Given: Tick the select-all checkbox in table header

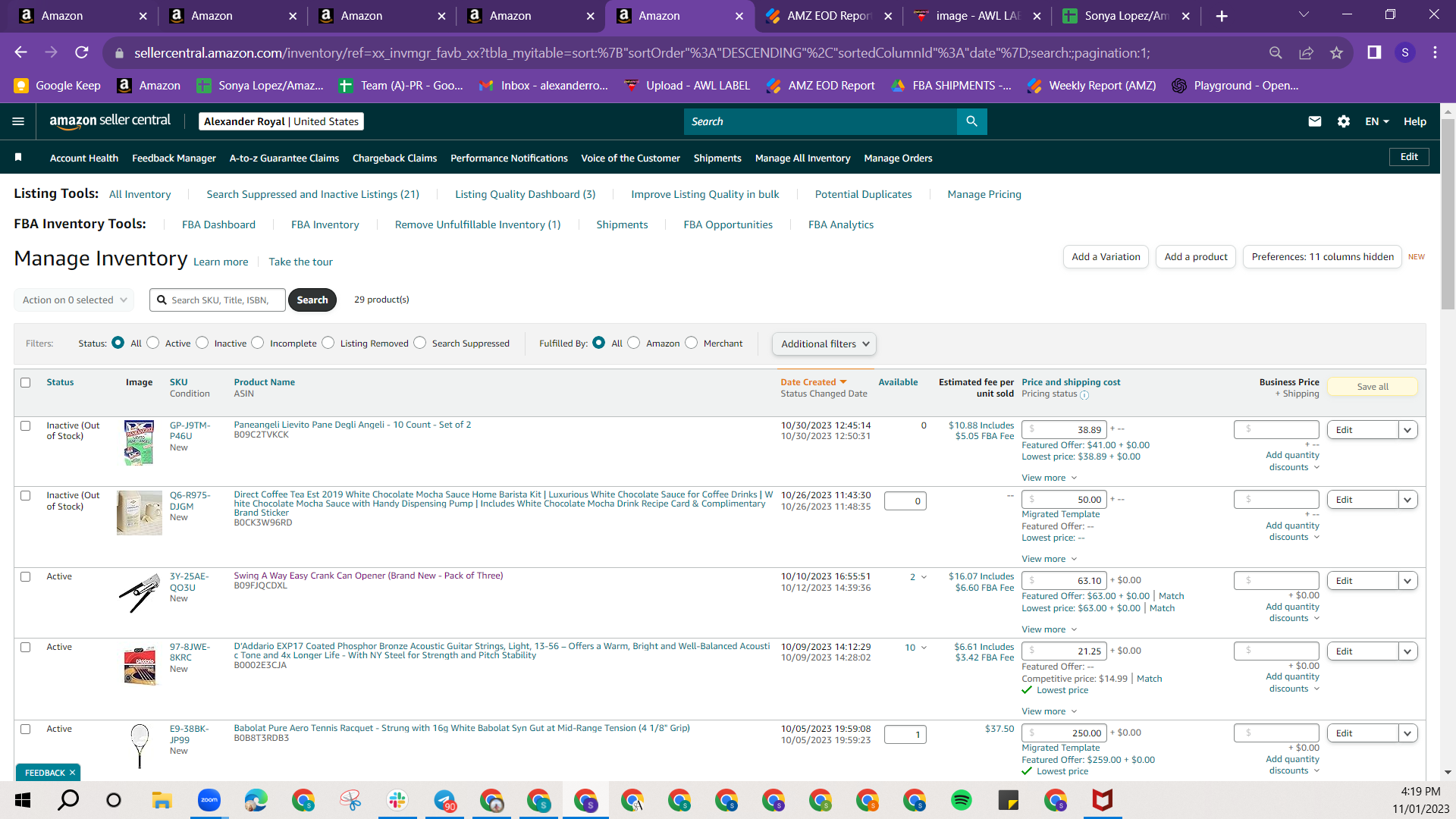Looking at the screenshot, I should click(x=26, y=382).
